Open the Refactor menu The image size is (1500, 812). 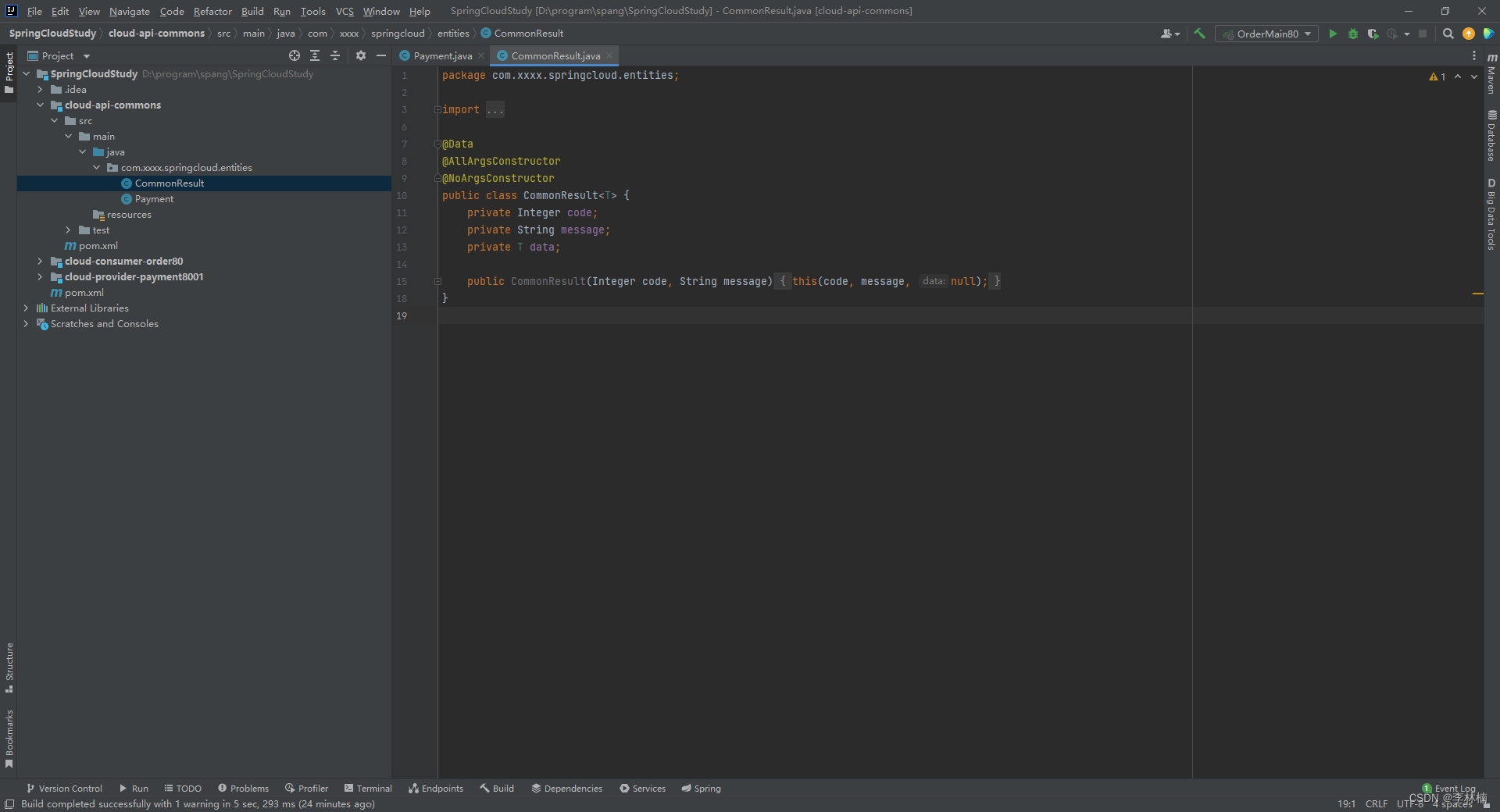tap(212, 11)
